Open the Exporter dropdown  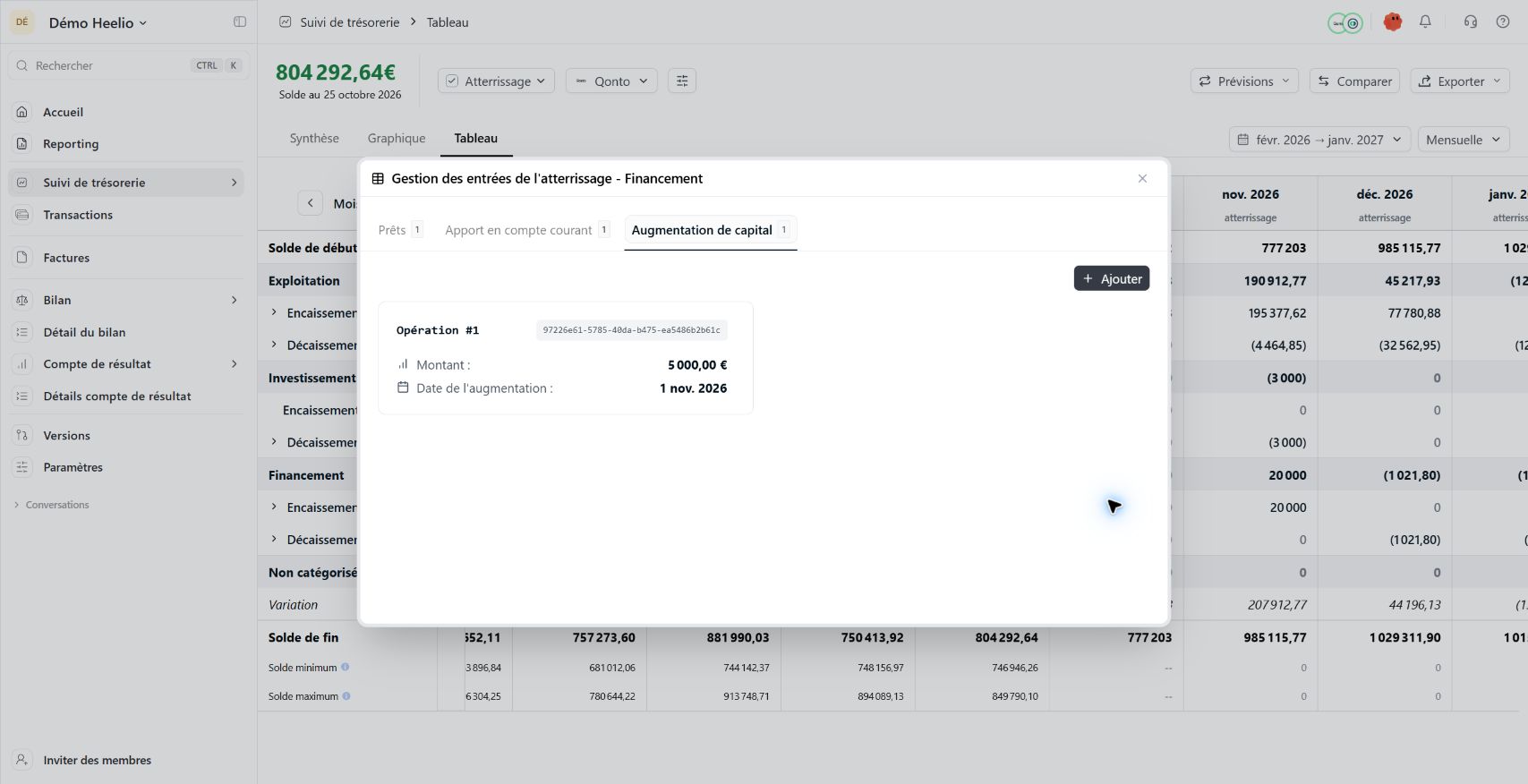pyautogui.click(x=1460, y=81)
